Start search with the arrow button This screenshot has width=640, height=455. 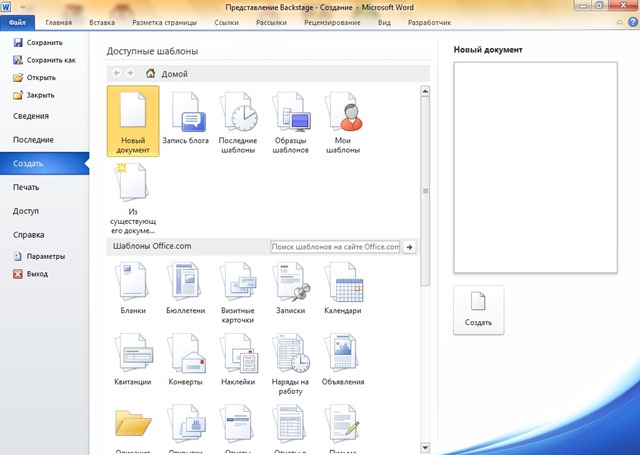tap(409, 246)
